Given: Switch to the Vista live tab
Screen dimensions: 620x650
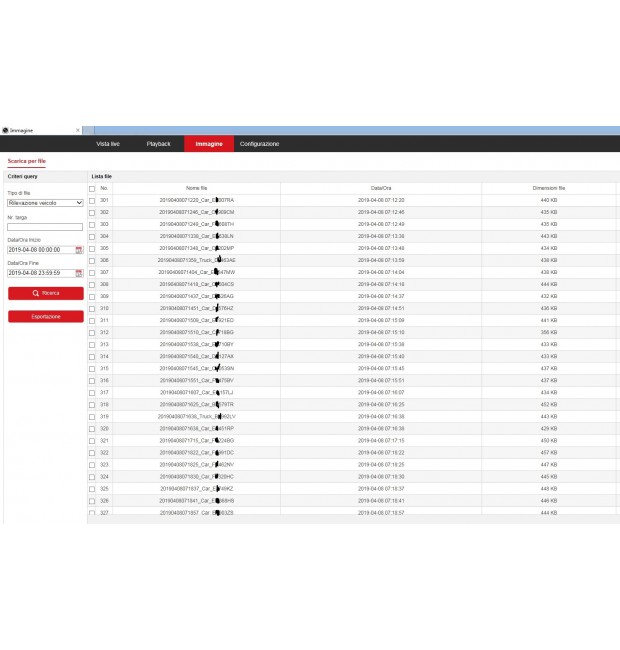Looking at the screenshot, I should (x=108, y=144).
